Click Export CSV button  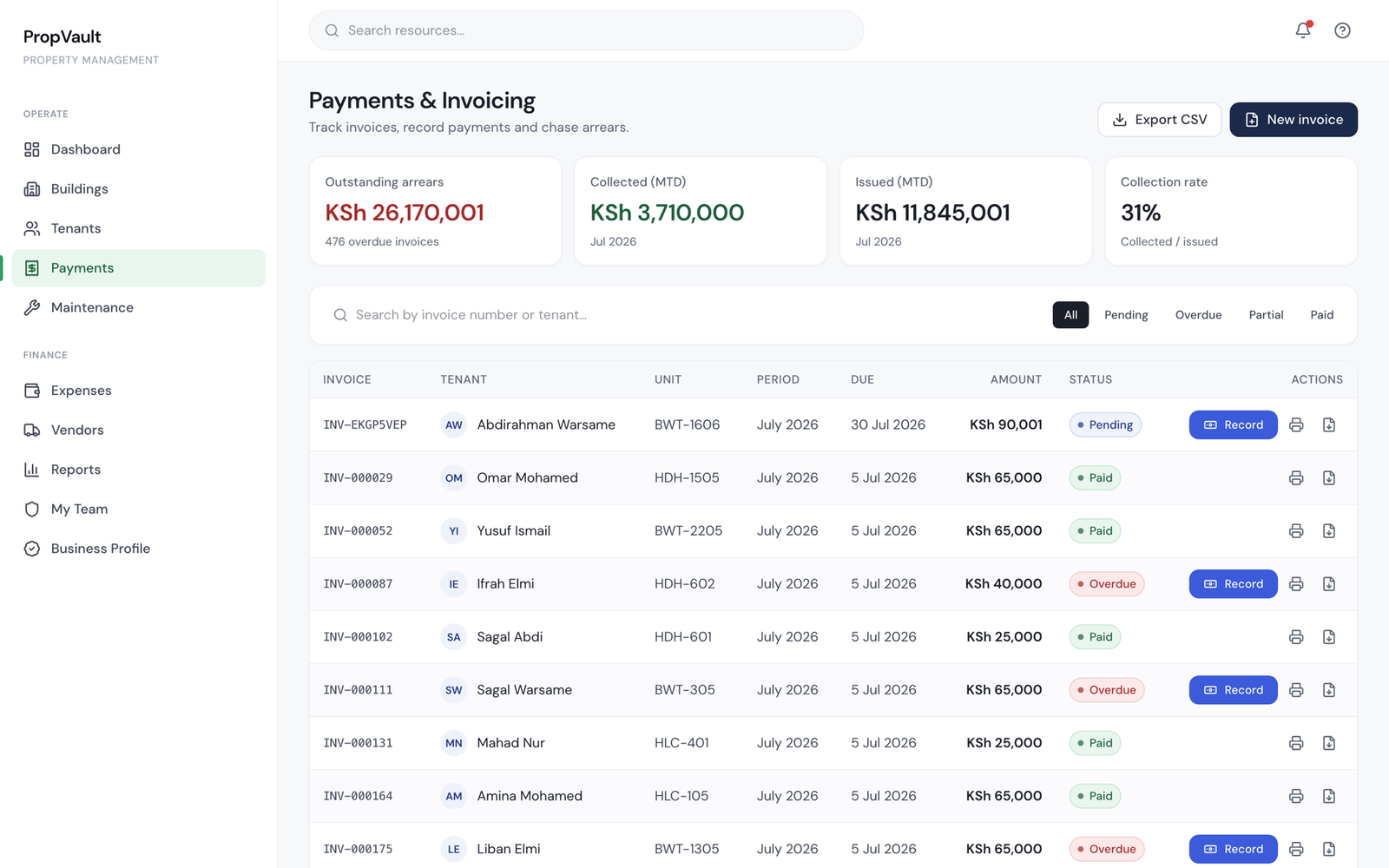pyautogui.click(x=1159, y=120)
